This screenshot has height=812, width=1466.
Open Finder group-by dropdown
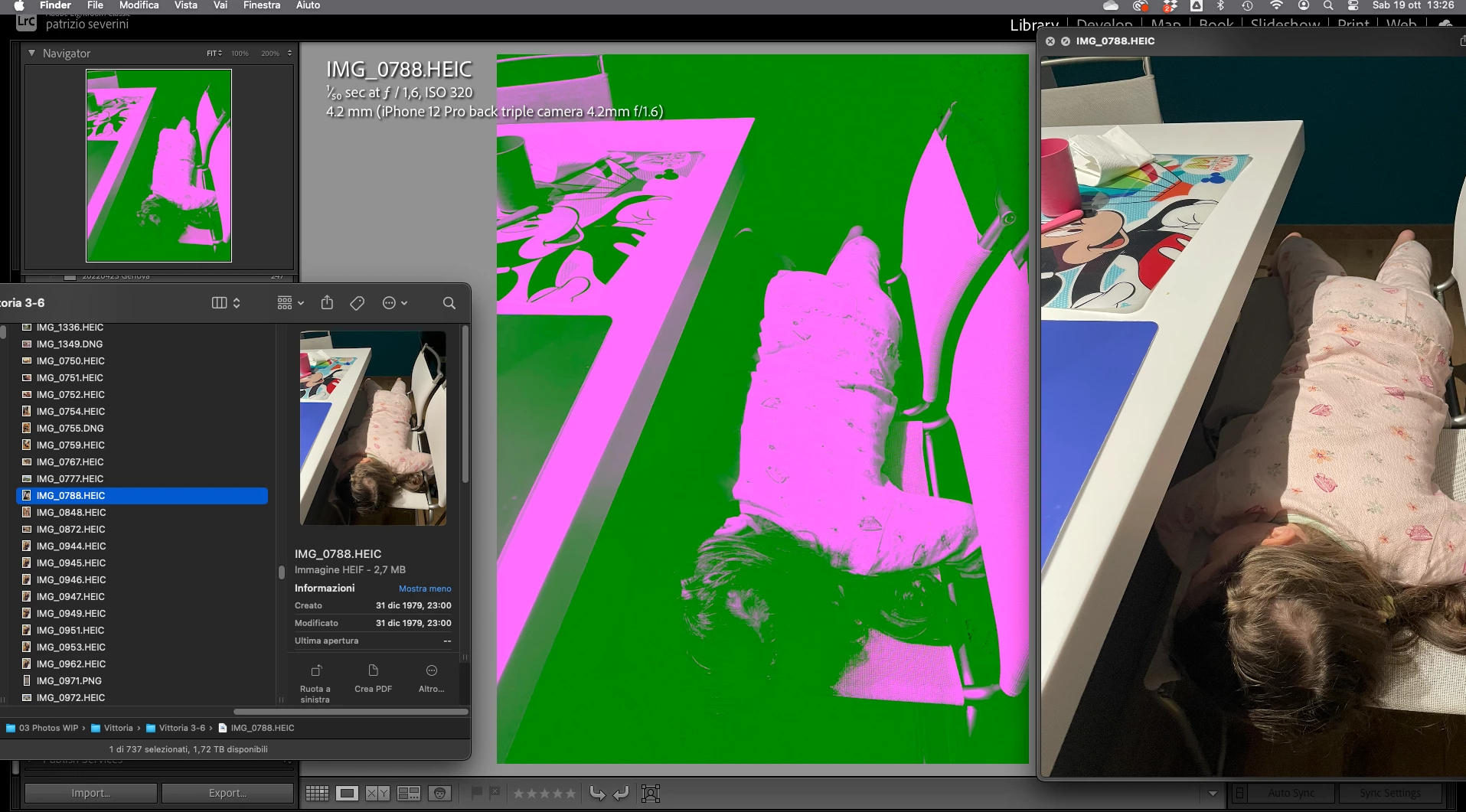coord(291,303)
